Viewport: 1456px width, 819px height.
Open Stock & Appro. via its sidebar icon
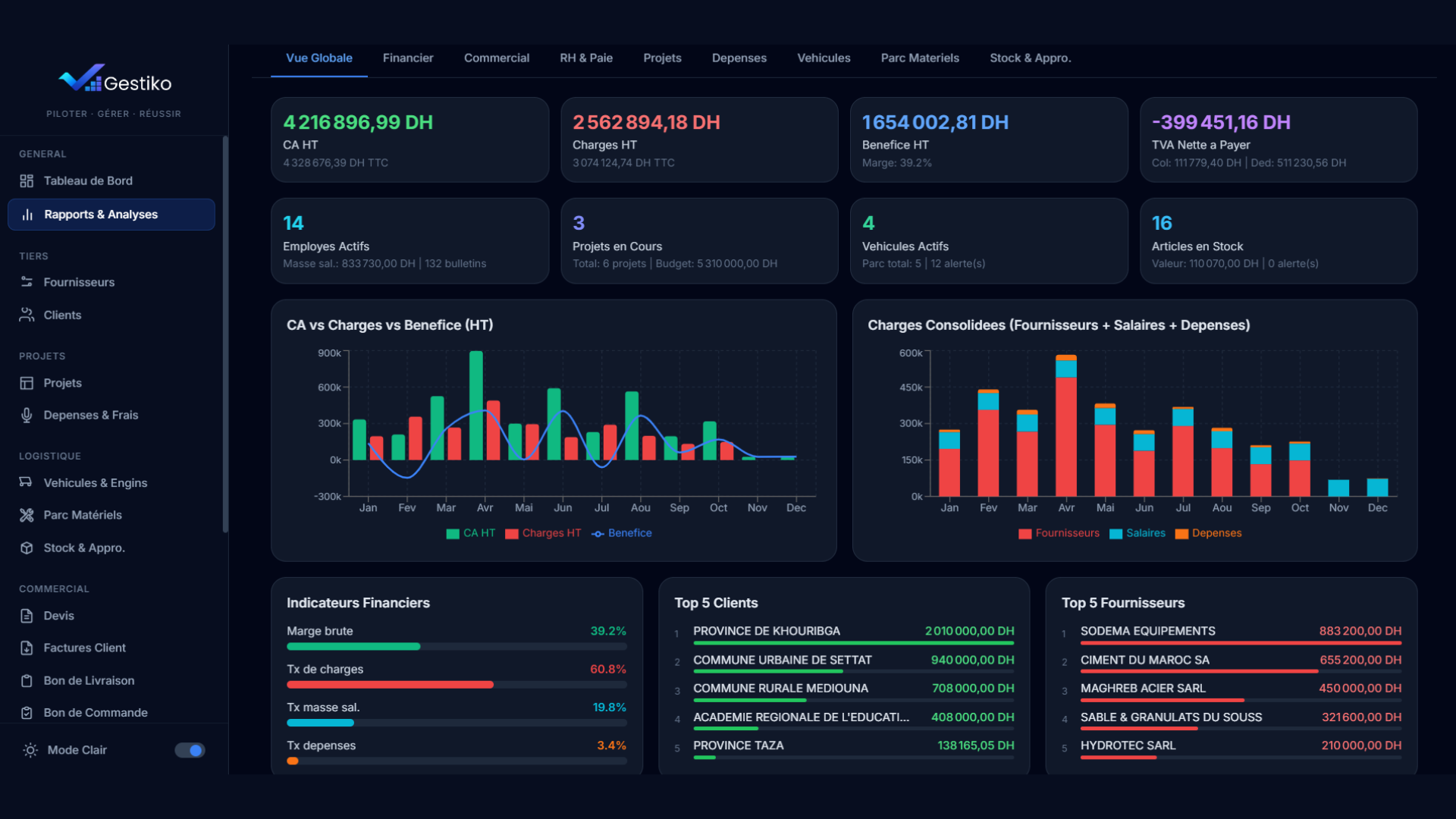click(x=27, y=548)
